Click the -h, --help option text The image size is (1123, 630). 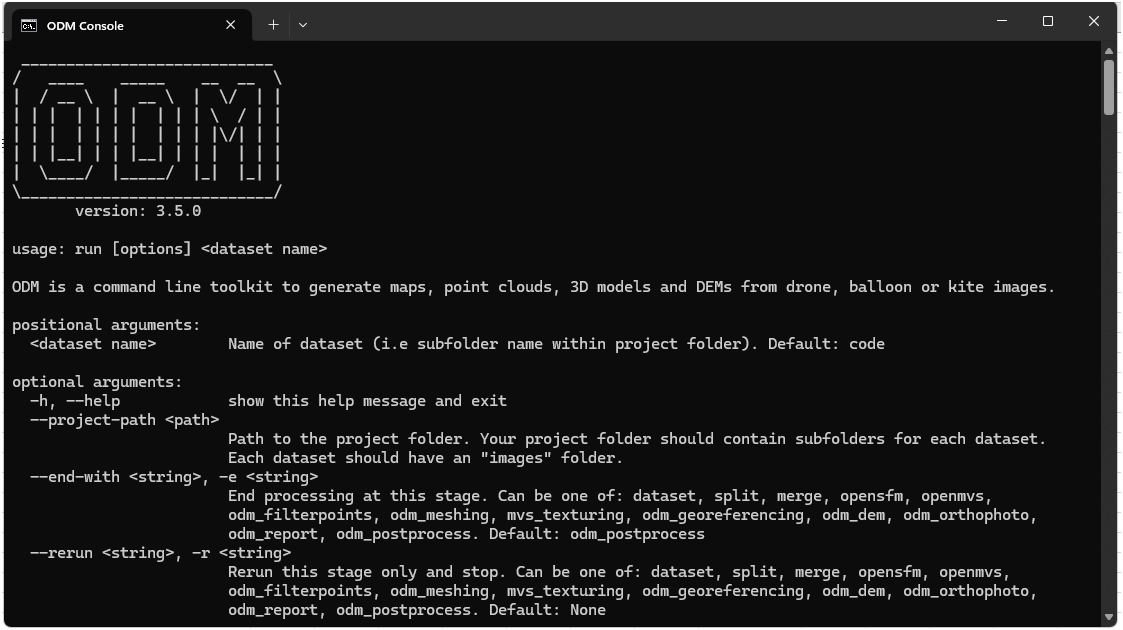coord(75,401)
